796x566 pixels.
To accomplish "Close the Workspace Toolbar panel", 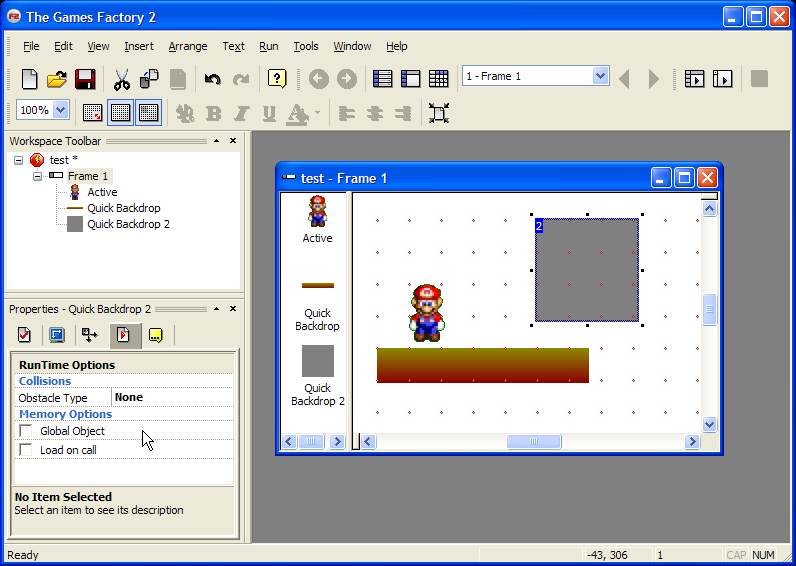I will tap(233, 141).
